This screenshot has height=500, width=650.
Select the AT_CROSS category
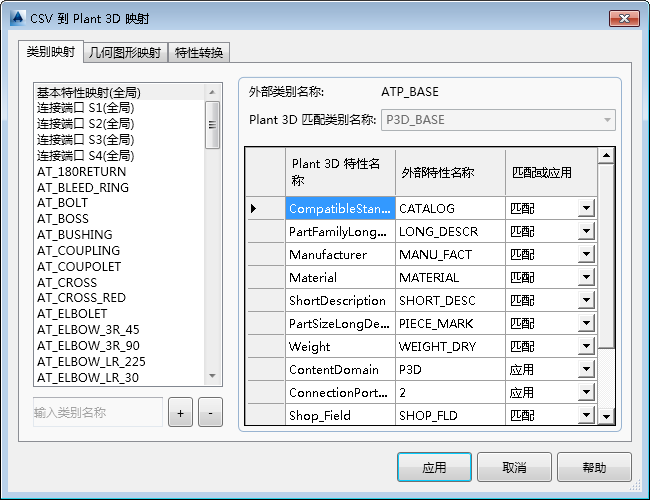pyautogui.click(x=119, y=282)
